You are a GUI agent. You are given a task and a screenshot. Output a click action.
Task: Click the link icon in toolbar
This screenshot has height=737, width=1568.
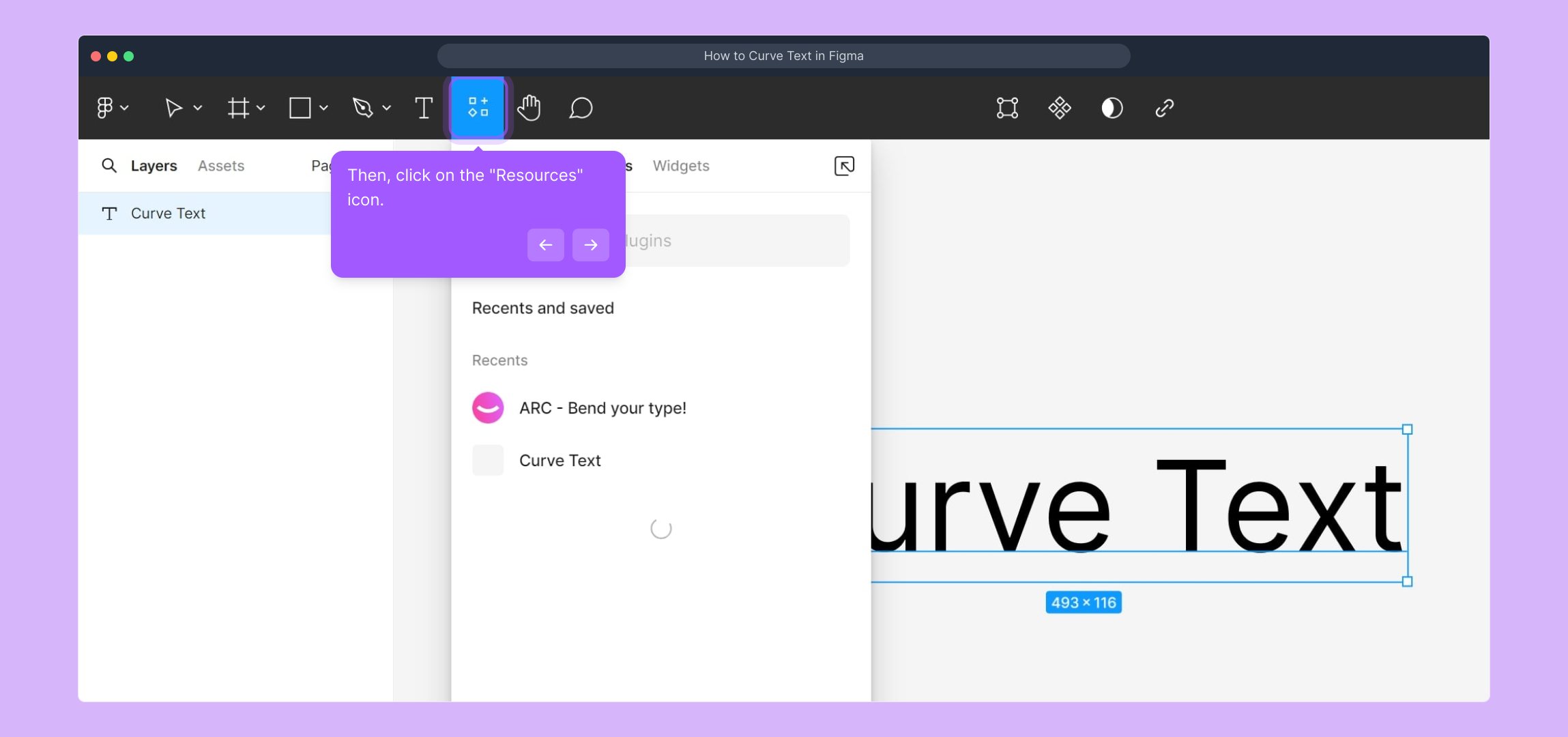click(1164, 108)
